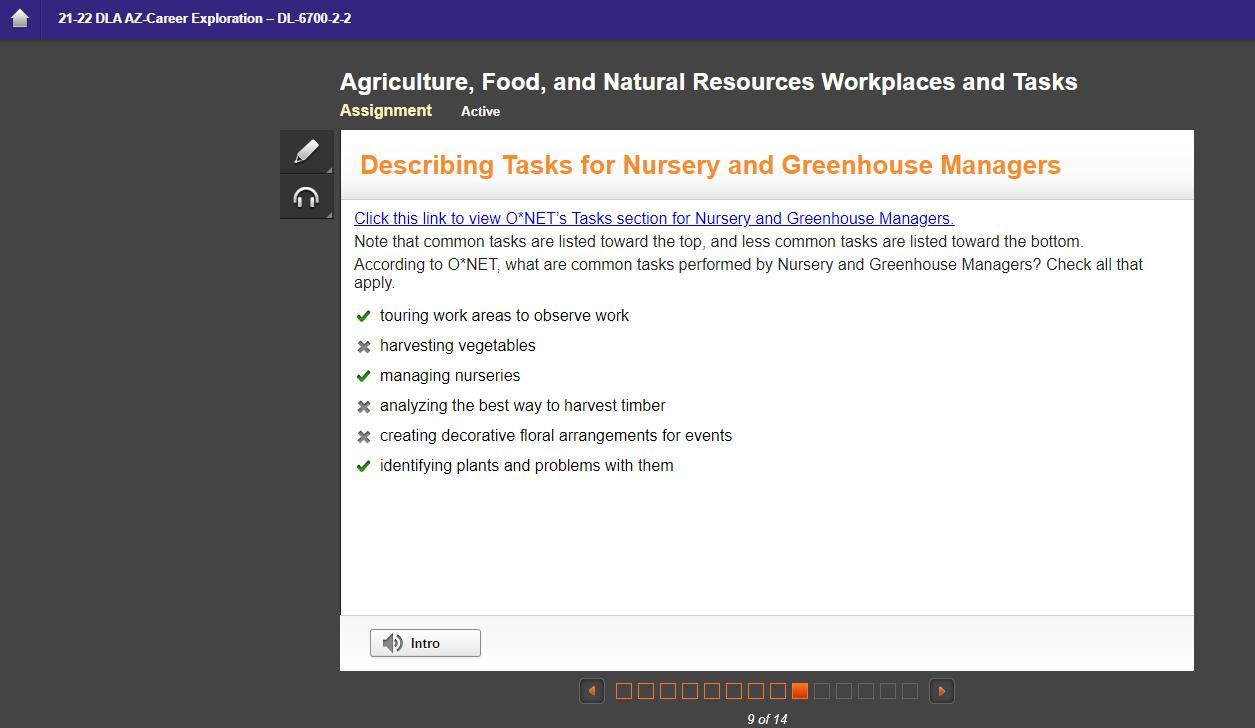Open the O*NET Tasks section link
This screenshot has width=1255, height=728.
point(654,219)
